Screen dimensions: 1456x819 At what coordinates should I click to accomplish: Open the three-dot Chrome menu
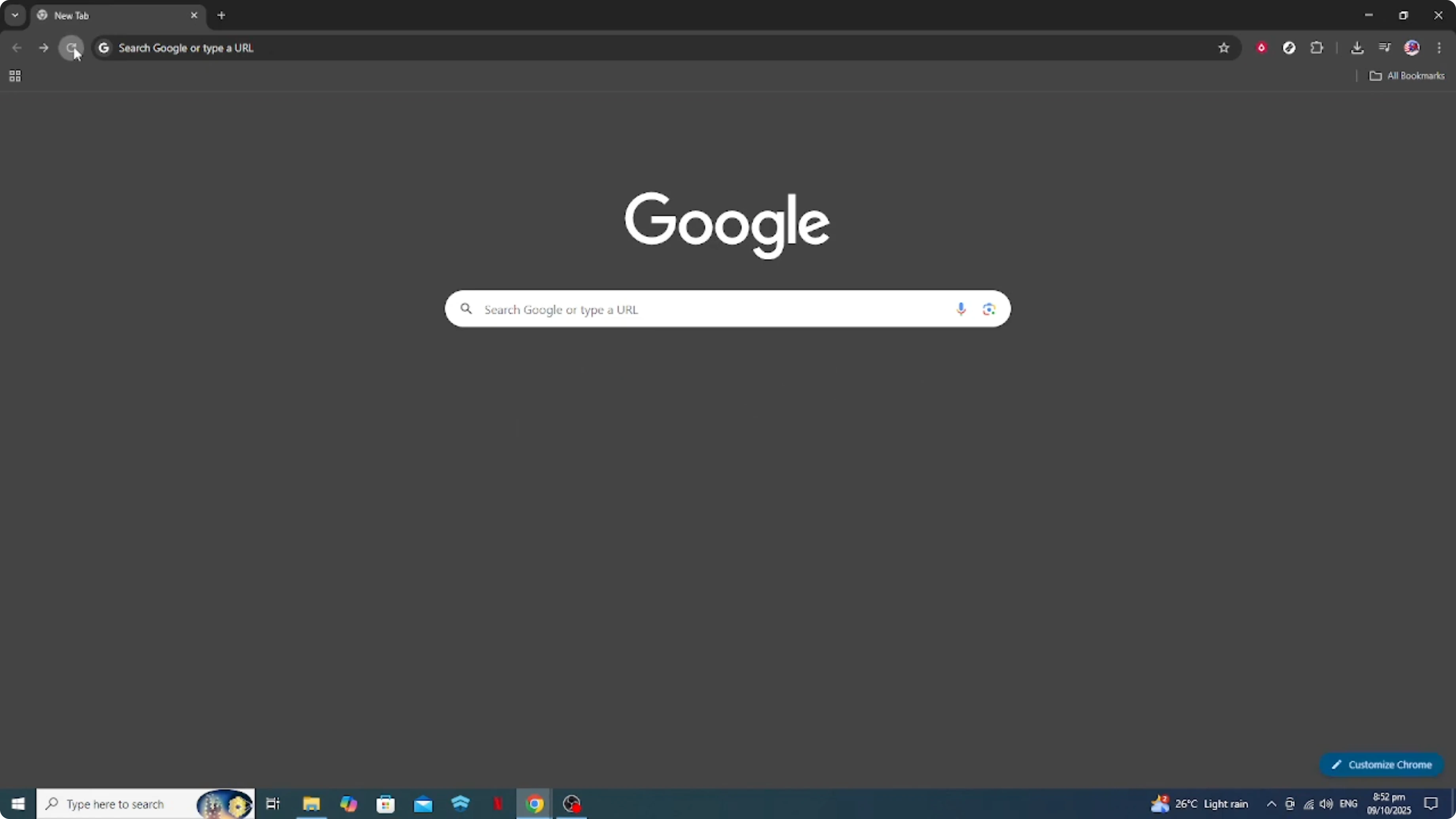click(x=1440, y=47)
